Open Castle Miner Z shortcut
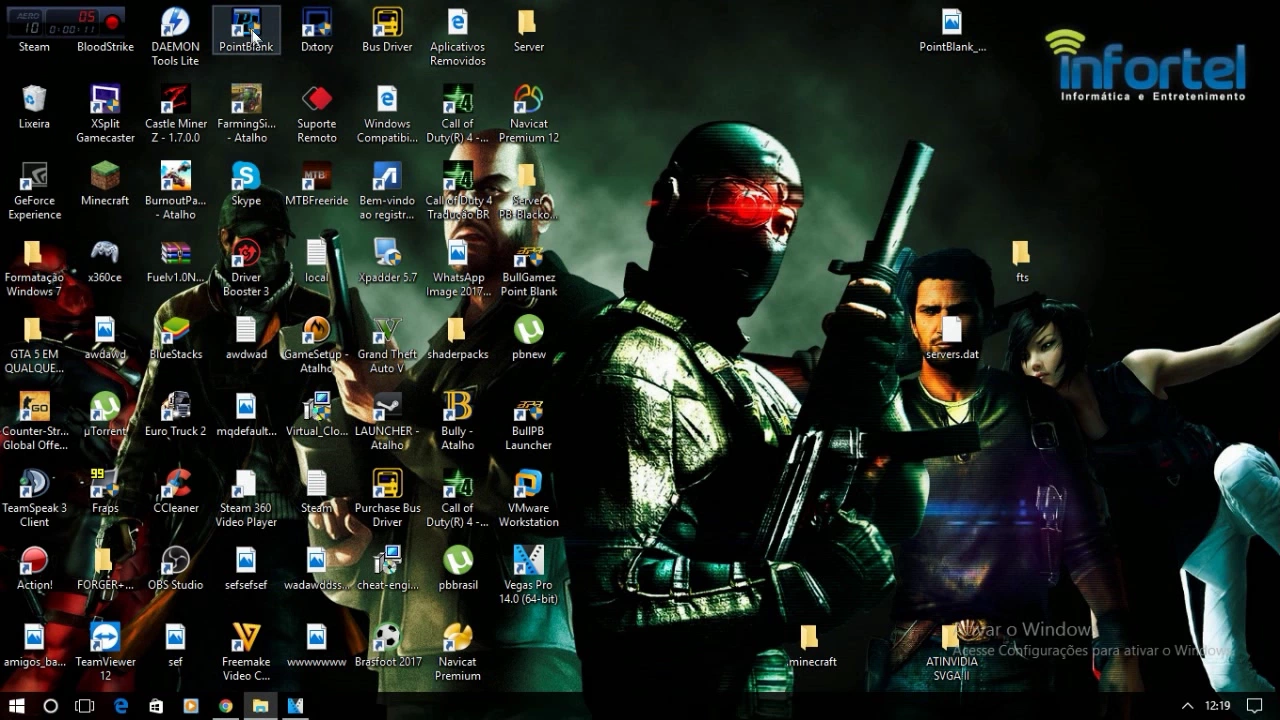Image resolution: width=1280 pixels, height=720 pixels. 175,114
